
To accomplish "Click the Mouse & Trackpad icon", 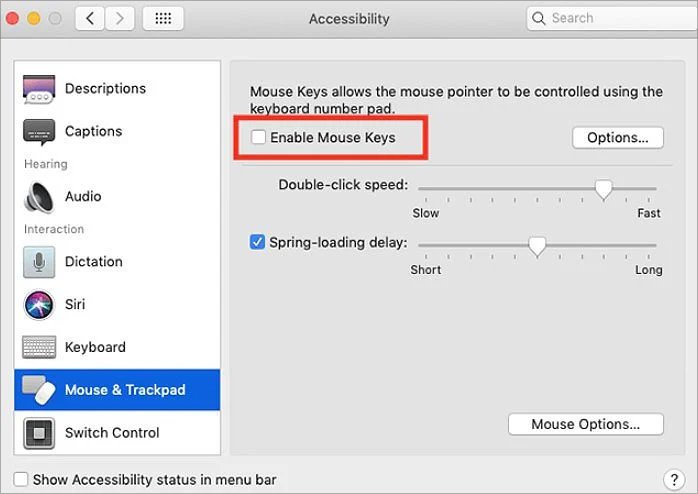I will (39, 390).
